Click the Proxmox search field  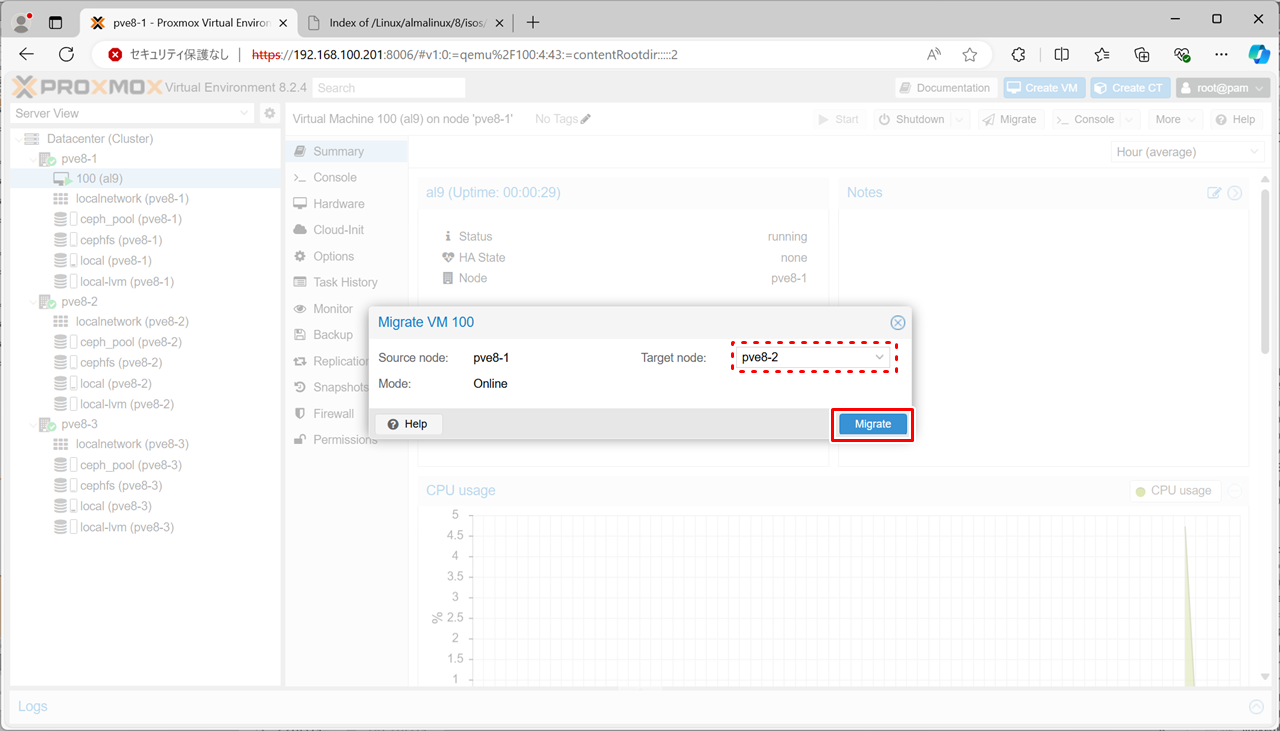point(388,88)
